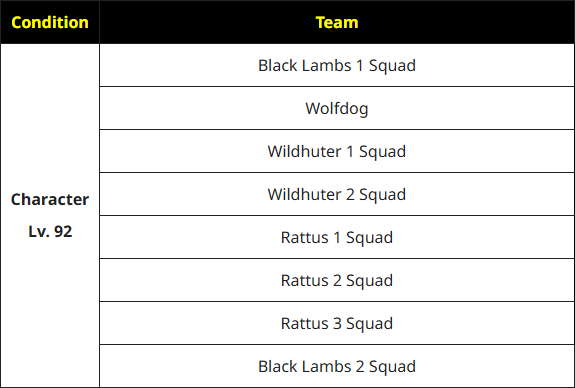Click the word Rattus in Rattus 1 Squad
Image resolution: width=575 pixels, height=388 pixels.
(305, 237)
